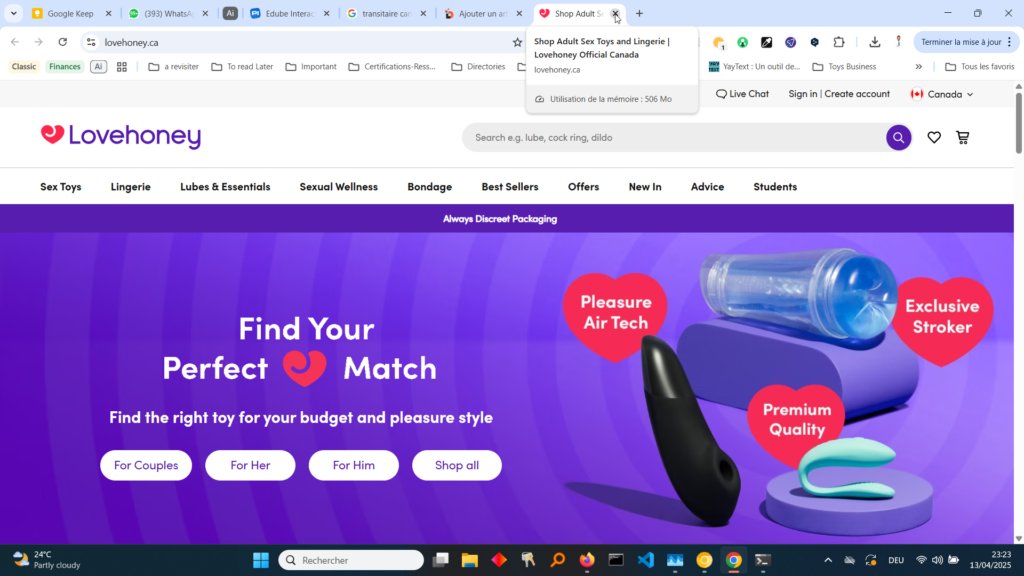This screenshot has height=576, width=1024.
Task: Click the page vertical scrollbar
Action: click(x=1019, y=312)
